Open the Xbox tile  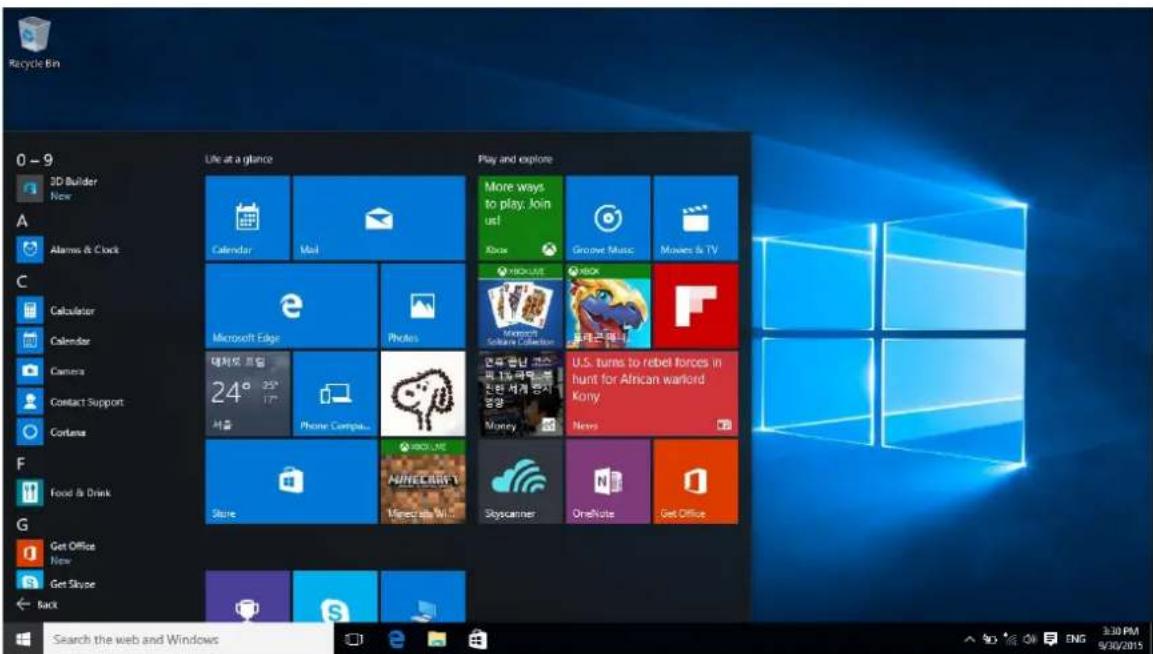coord(520,218)
